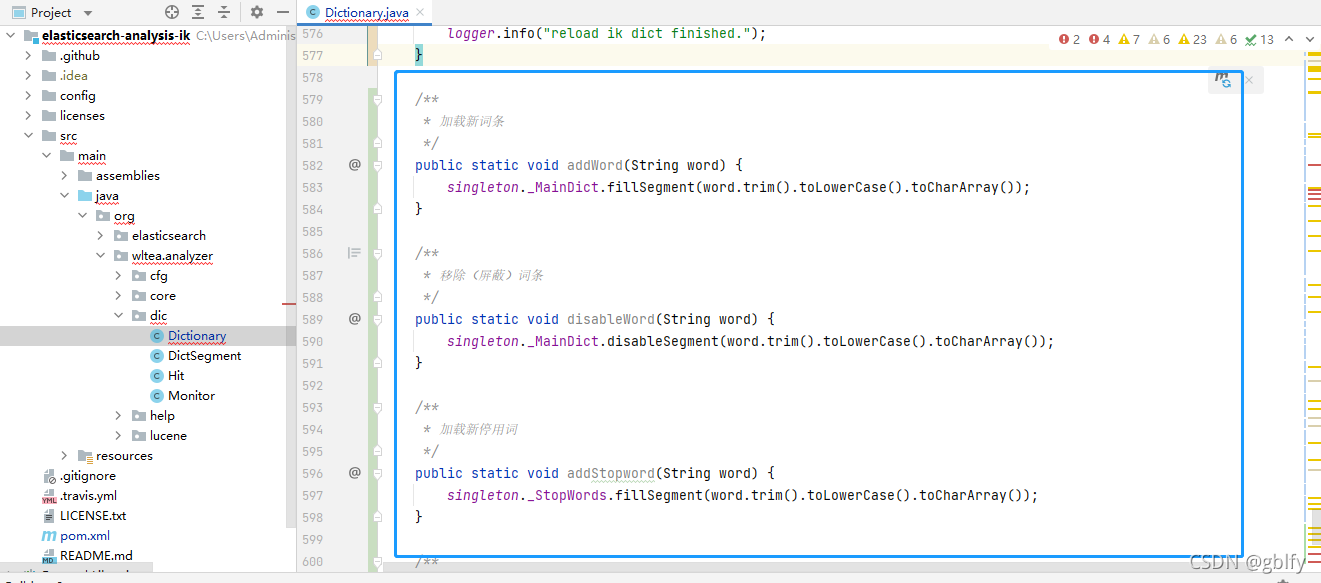Expand the assemblies folder
Viewport: 1321px width, 583px height.
pos(64,176)
